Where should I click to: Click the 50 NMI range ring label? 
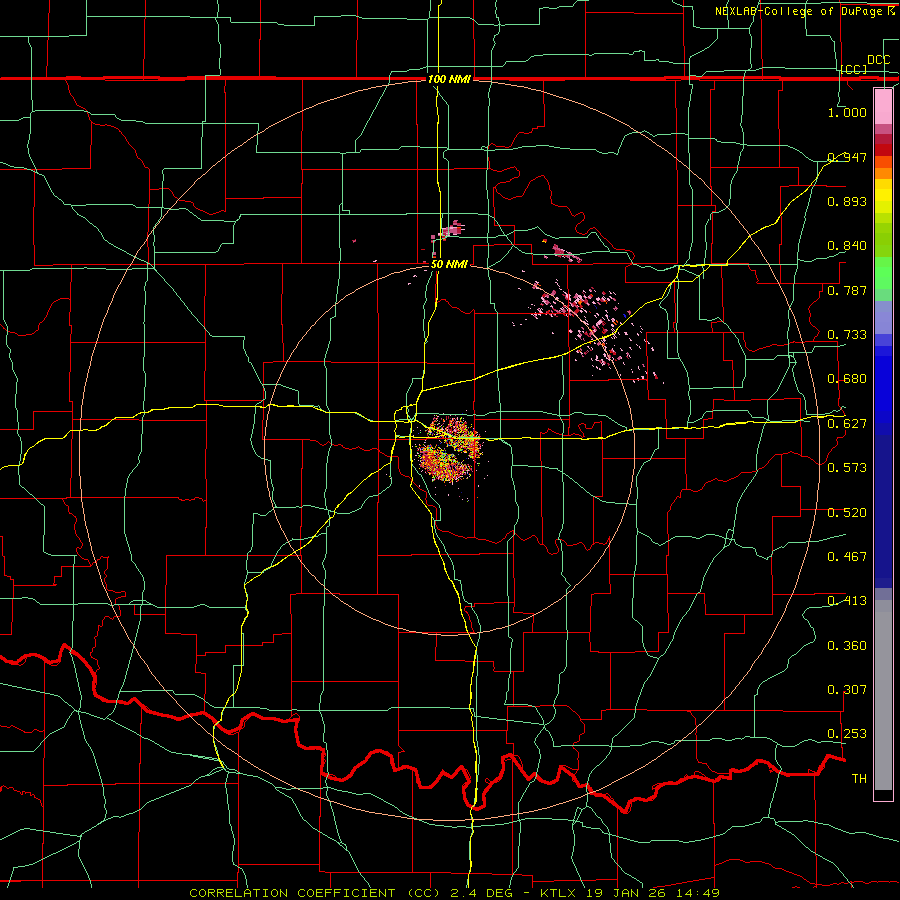click(449, 264)
